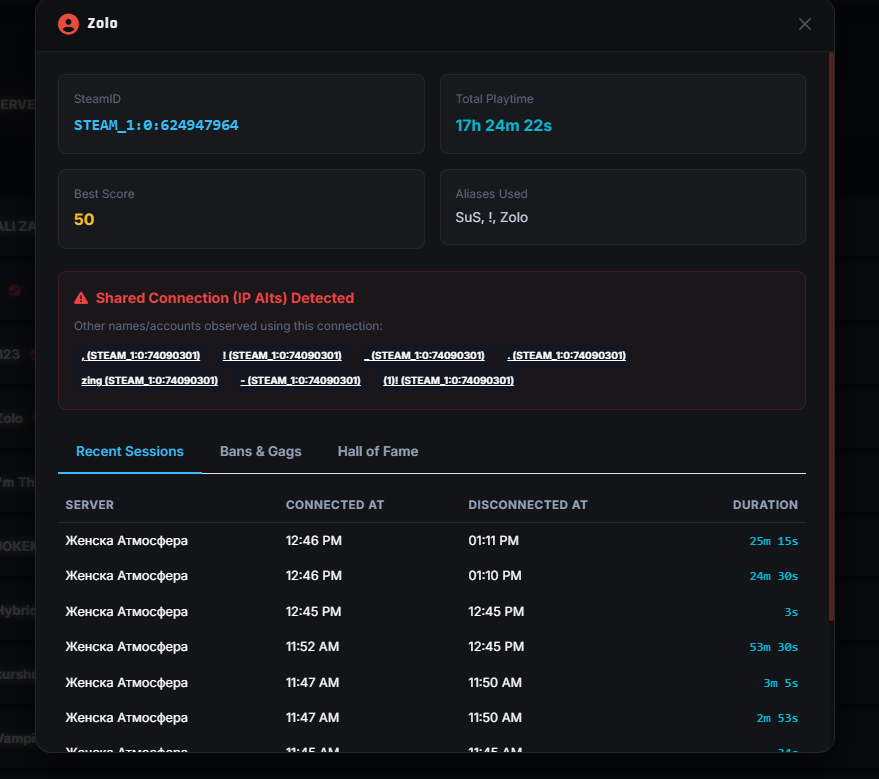This screenshot has height=779, width=879.
Task: Open the Hall of Fame tab
Action: point(378,451)
